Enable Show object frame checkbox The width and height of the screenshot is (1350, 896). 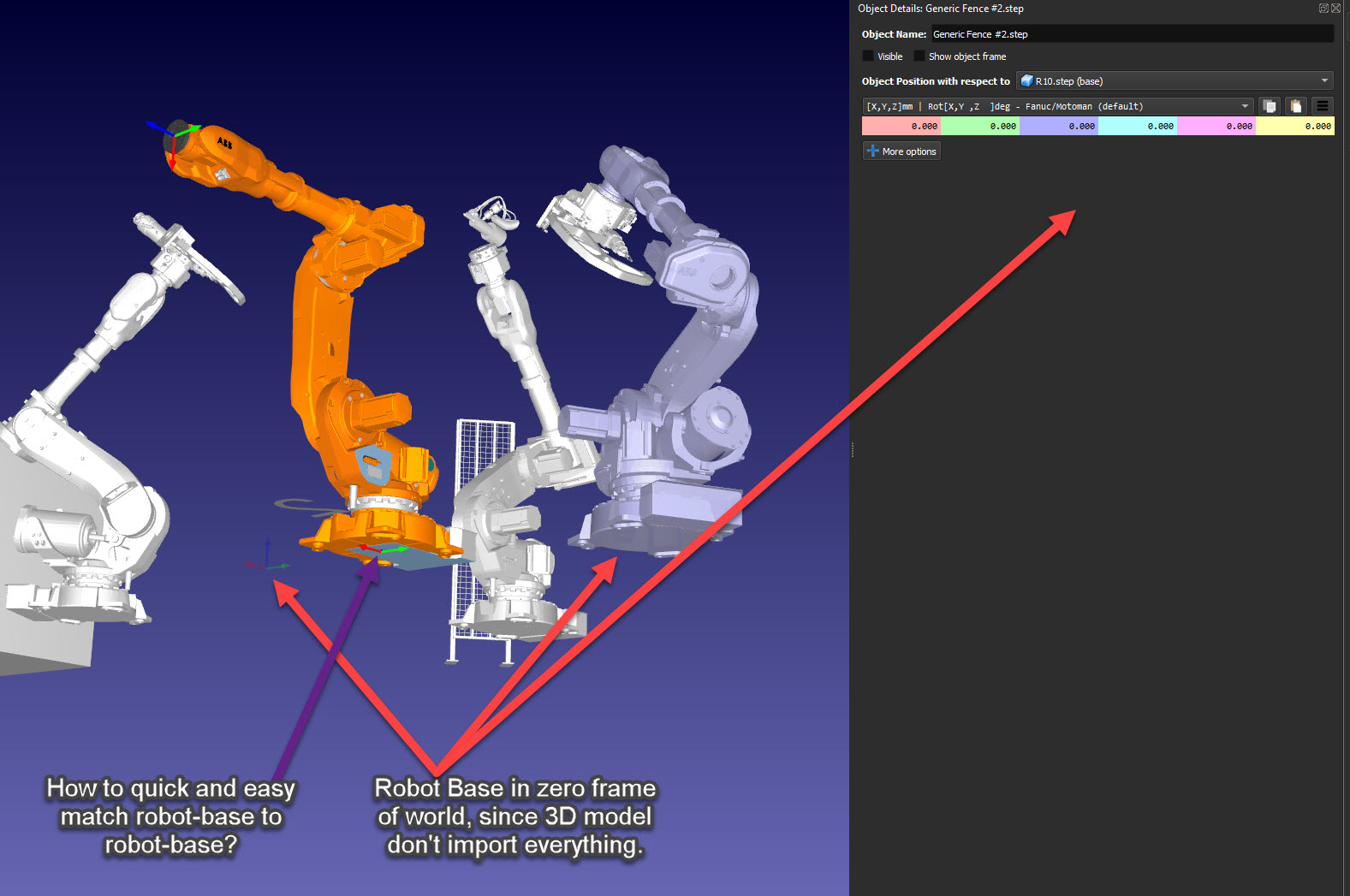pyautogui.click(x=919, y=56)
